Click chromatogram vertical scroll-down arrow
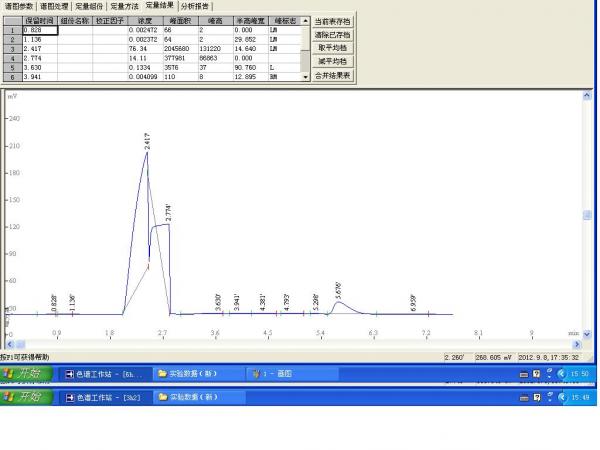Image resolution: width=600 pixels, height=450 pixels. click(587, 334)
